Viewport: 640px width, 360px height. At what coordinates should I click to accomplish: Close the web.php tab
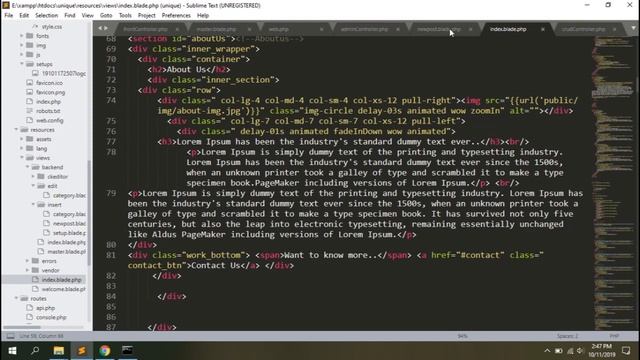(x=322, y=29)
